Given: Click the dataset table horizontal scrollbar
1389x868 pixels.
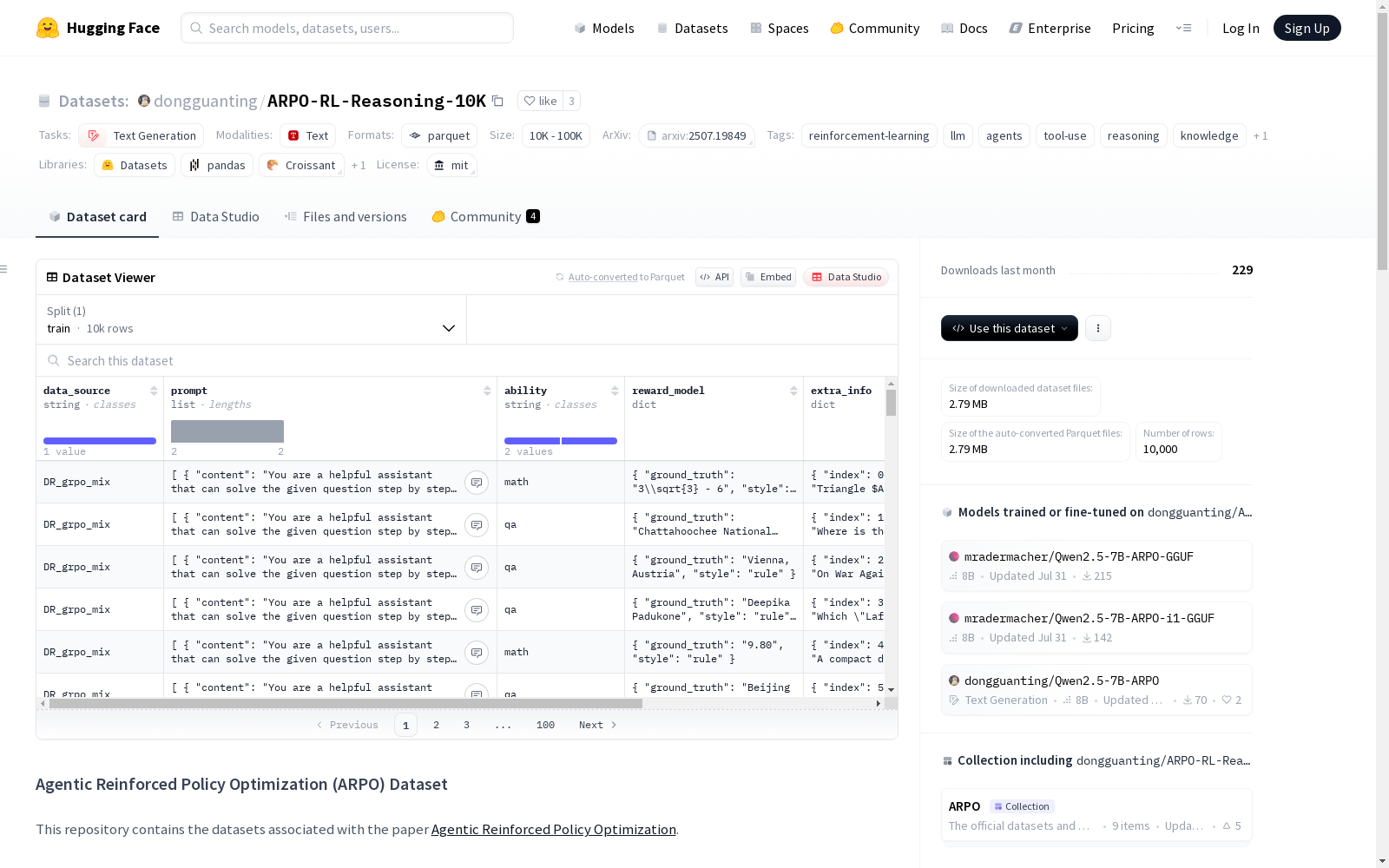Looking at the screenshot, I should [346, 704].
